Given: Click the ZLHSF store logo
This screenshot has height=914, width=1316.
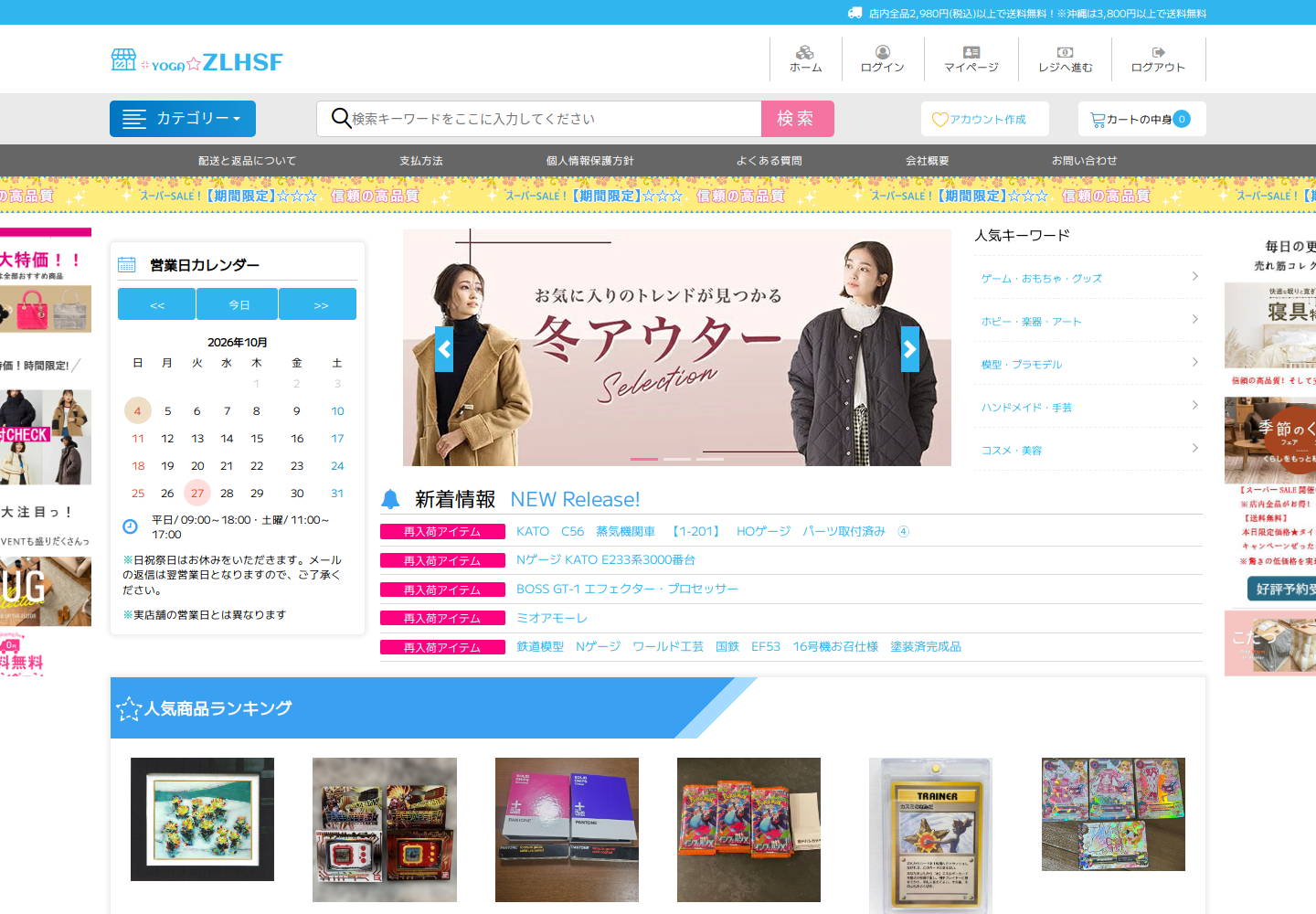Looking at the screenshot, I should 196,61.
